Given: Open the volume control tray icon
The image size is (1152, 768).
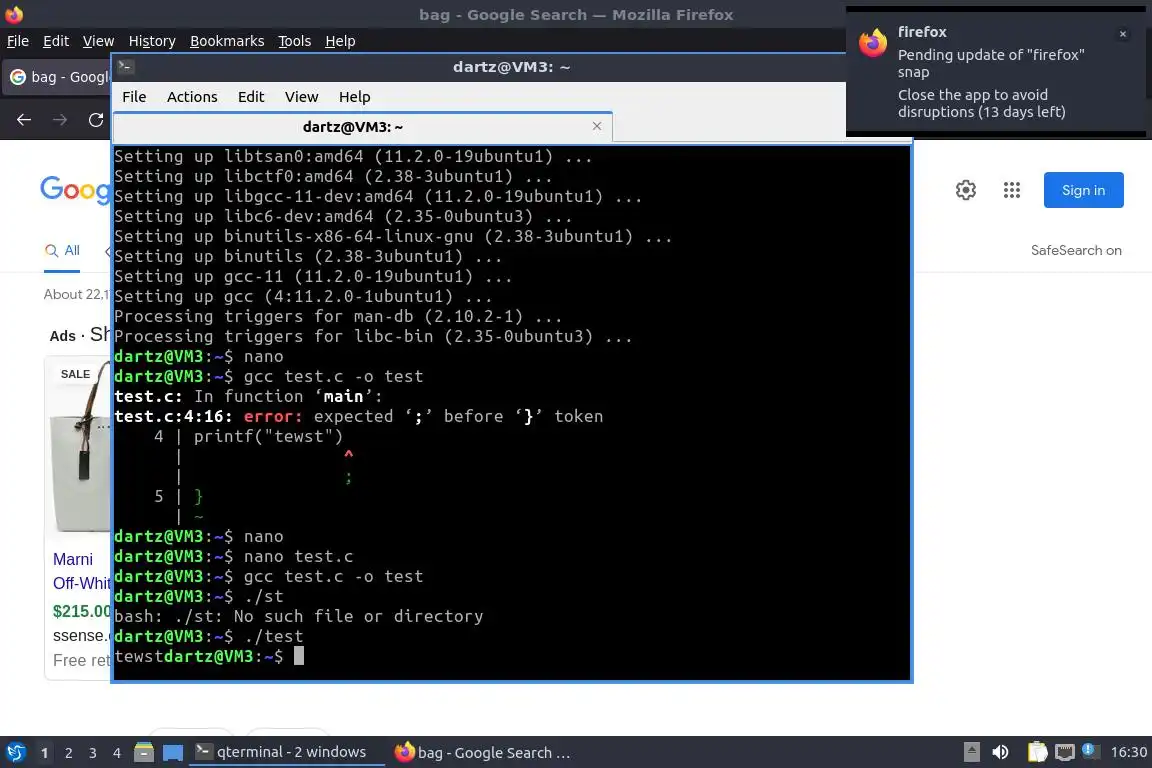Looking at the screenshot, I should pyautogui.click(x=1000, y=752).
